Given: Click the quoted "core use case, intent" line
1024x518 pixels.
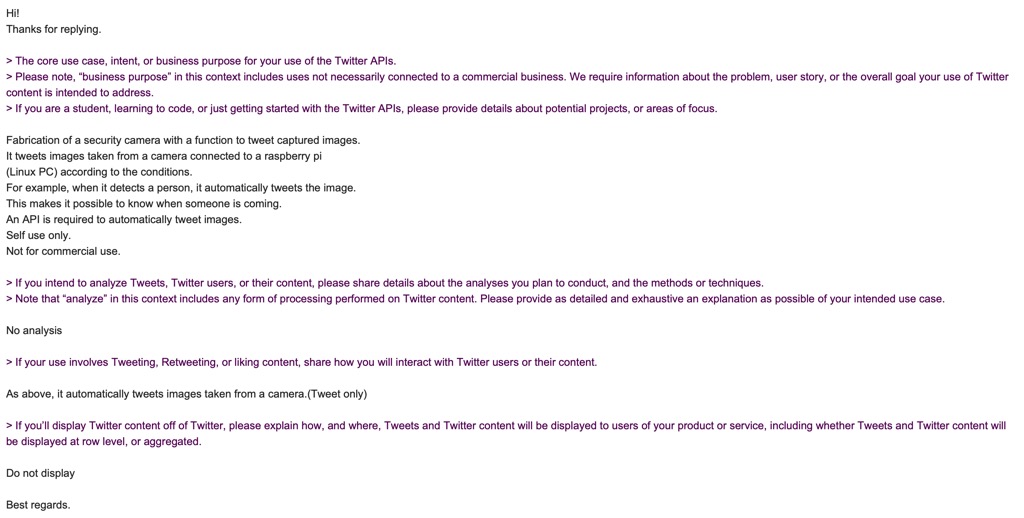Looking at the screenshot, I should point(200,61).
